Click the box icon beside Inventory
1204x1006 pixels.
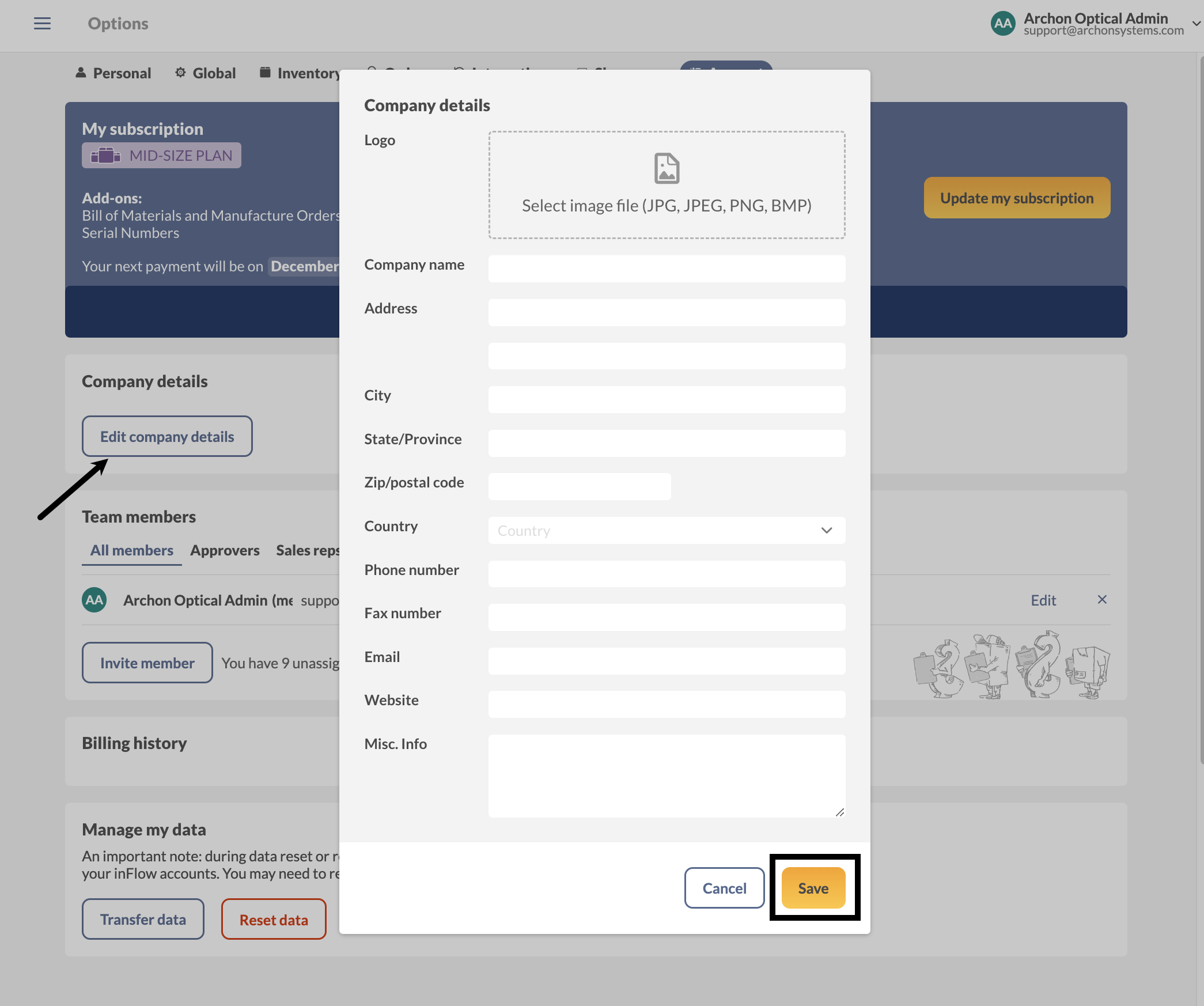(x=266, y=71)
